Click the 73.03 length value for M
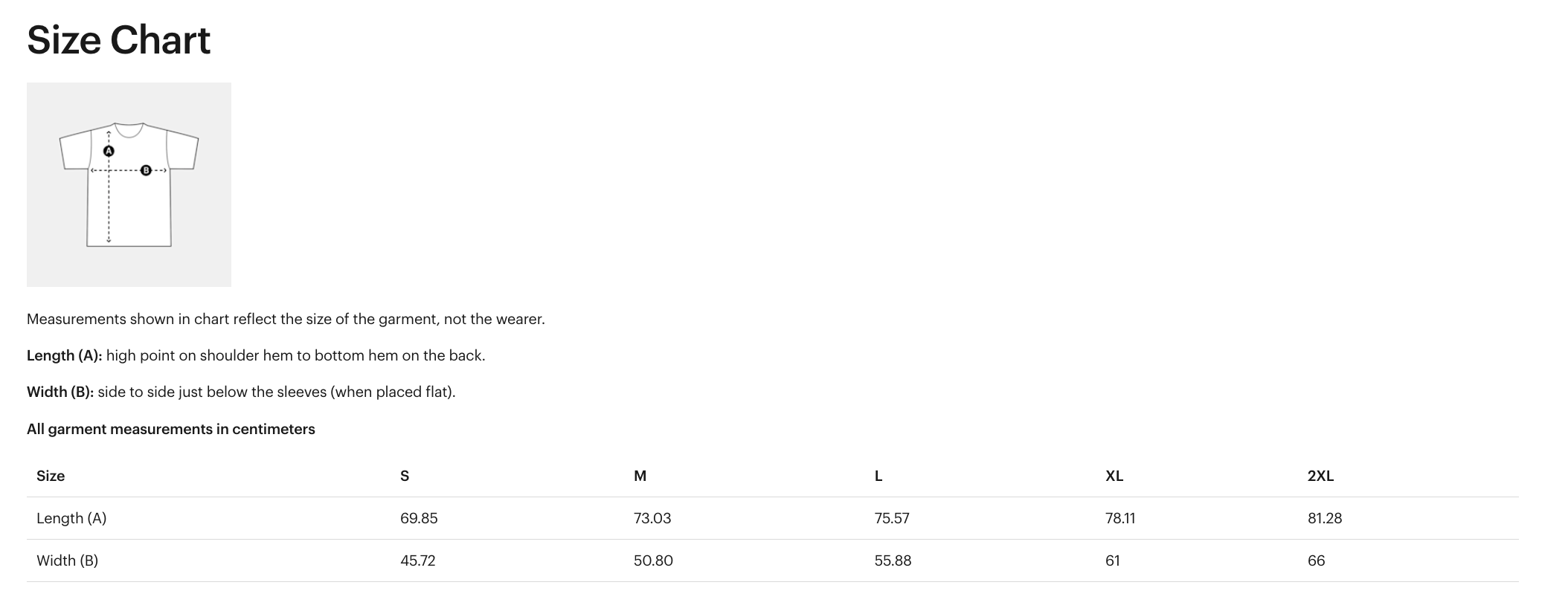1568x614 pixels. 652,518
